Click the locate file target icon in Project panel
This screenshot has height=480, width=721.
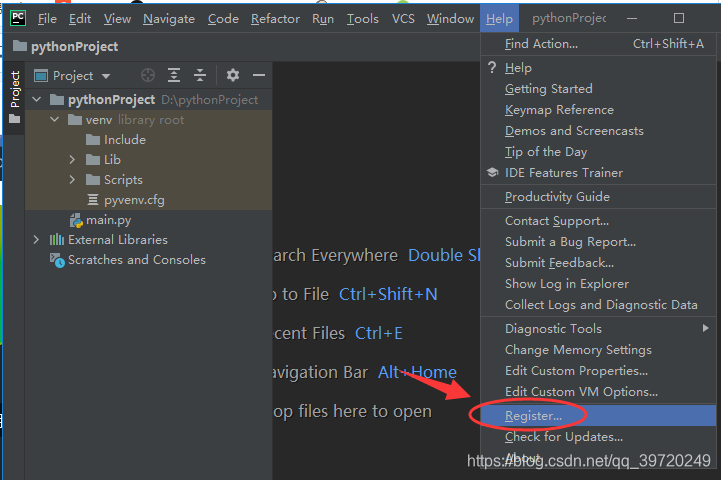click(x=148, y=75)
